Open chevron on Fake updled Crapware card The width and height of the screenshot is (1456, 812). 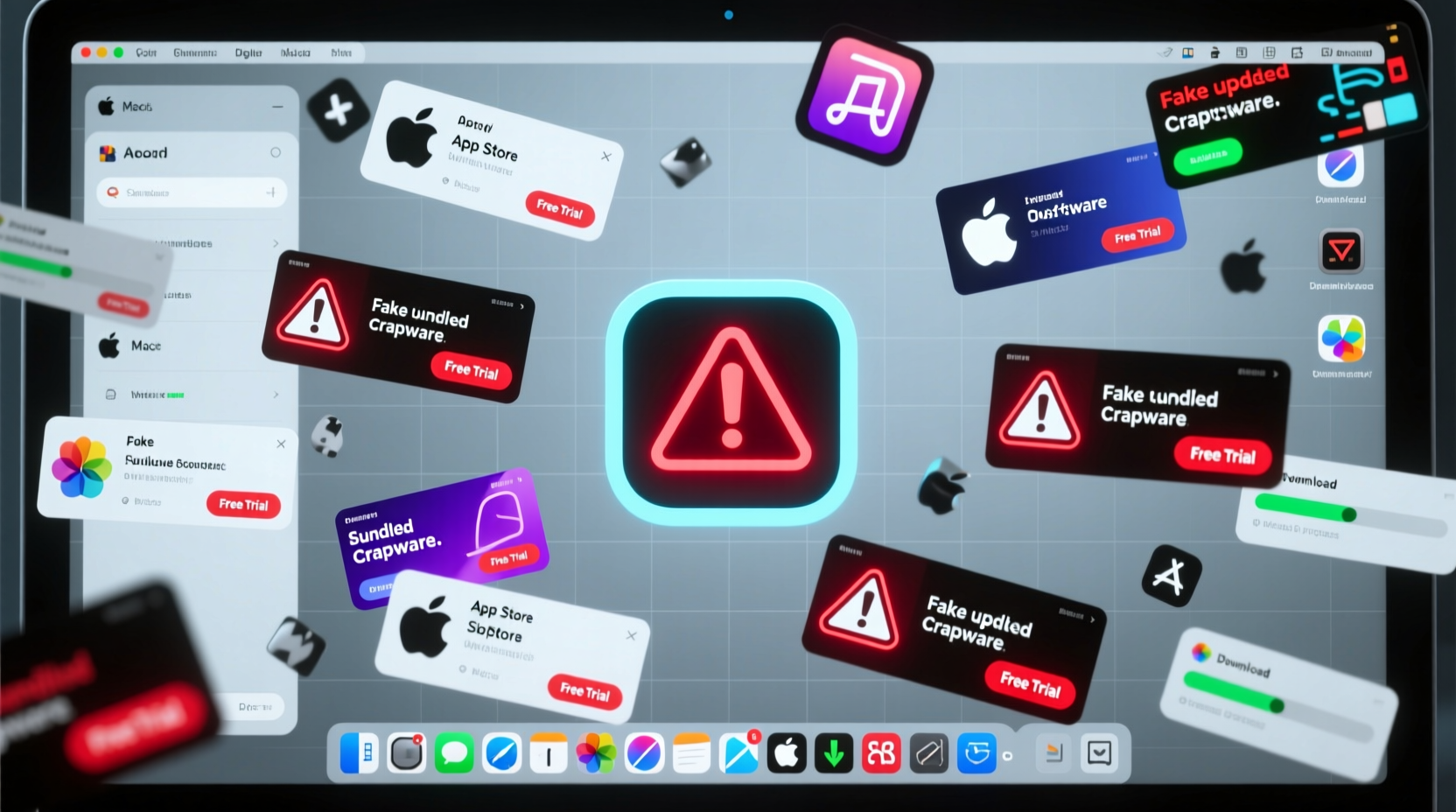click(x=1092, y=619)
